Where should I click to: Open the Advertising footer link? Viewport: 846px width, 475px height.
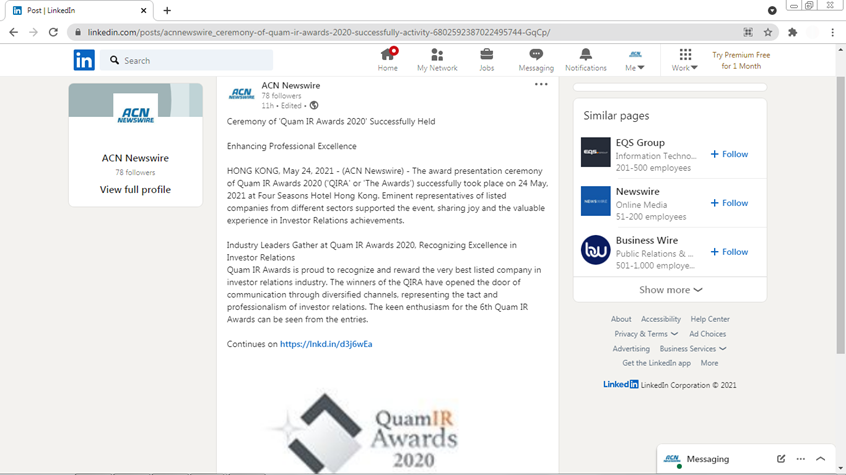pos(631,349)
